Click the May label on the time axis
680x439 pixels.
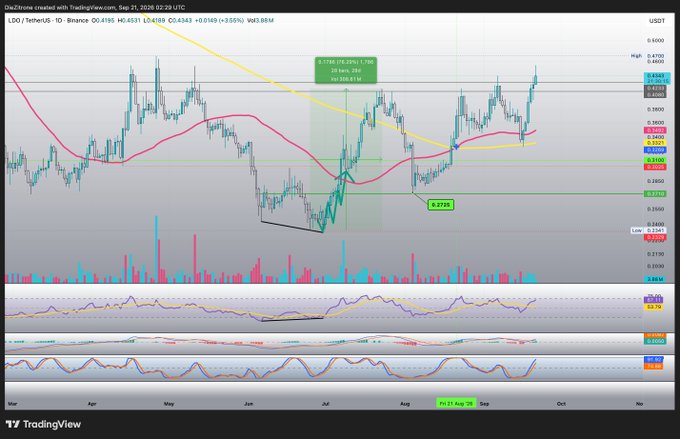tap(169, 404)
